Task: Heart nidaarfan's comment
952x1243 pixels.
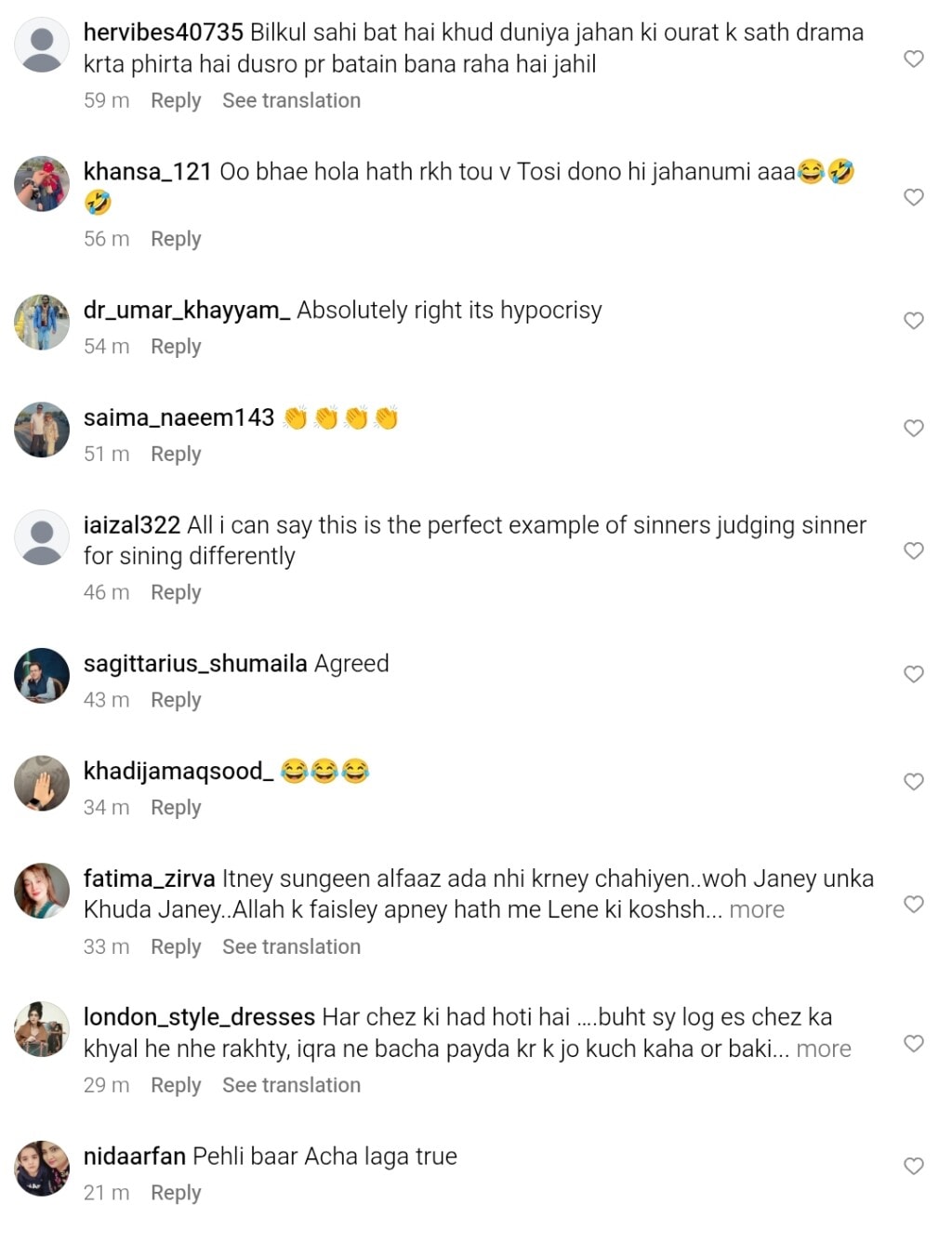Action: pos(914,1166)
